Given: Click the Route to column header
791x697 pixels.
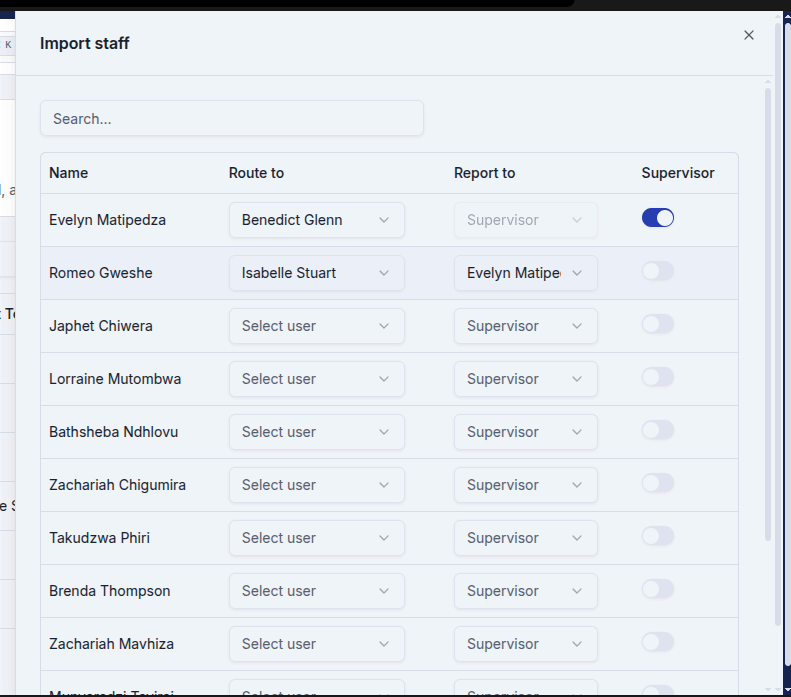Looking at the screenshot, I should (256, 173).
